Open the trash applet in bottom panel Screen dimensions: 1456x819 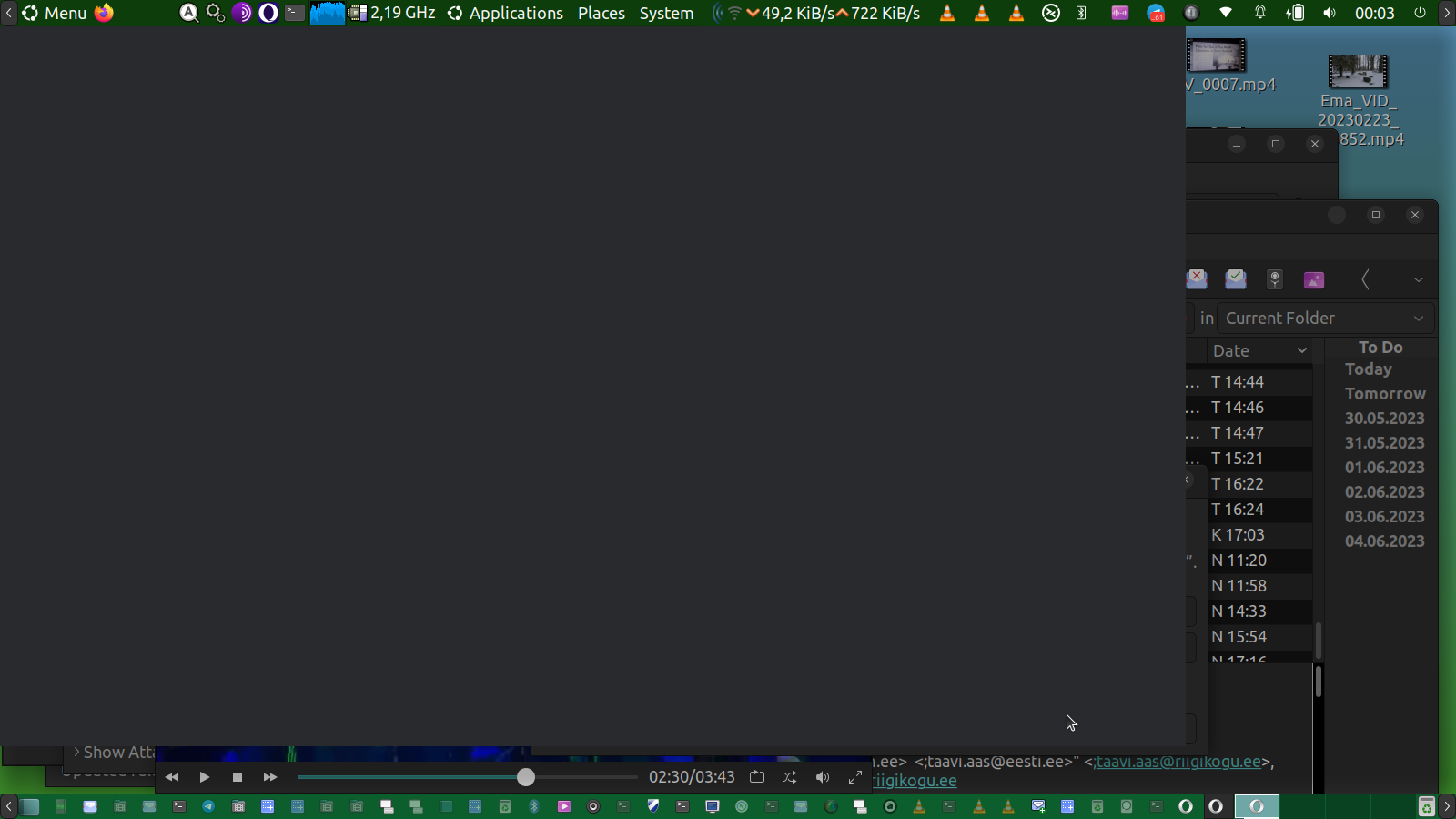pos(1426,806)
